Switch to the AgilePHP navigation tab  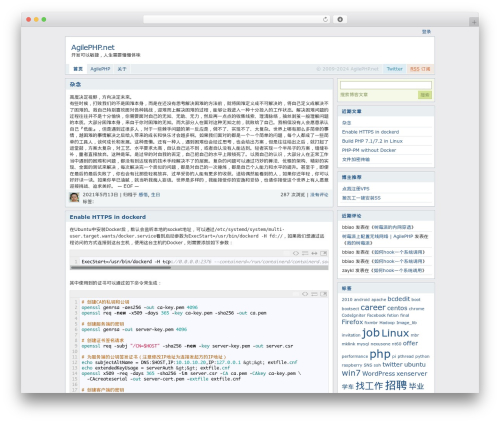pyautogui.click(x=100, y=69)
